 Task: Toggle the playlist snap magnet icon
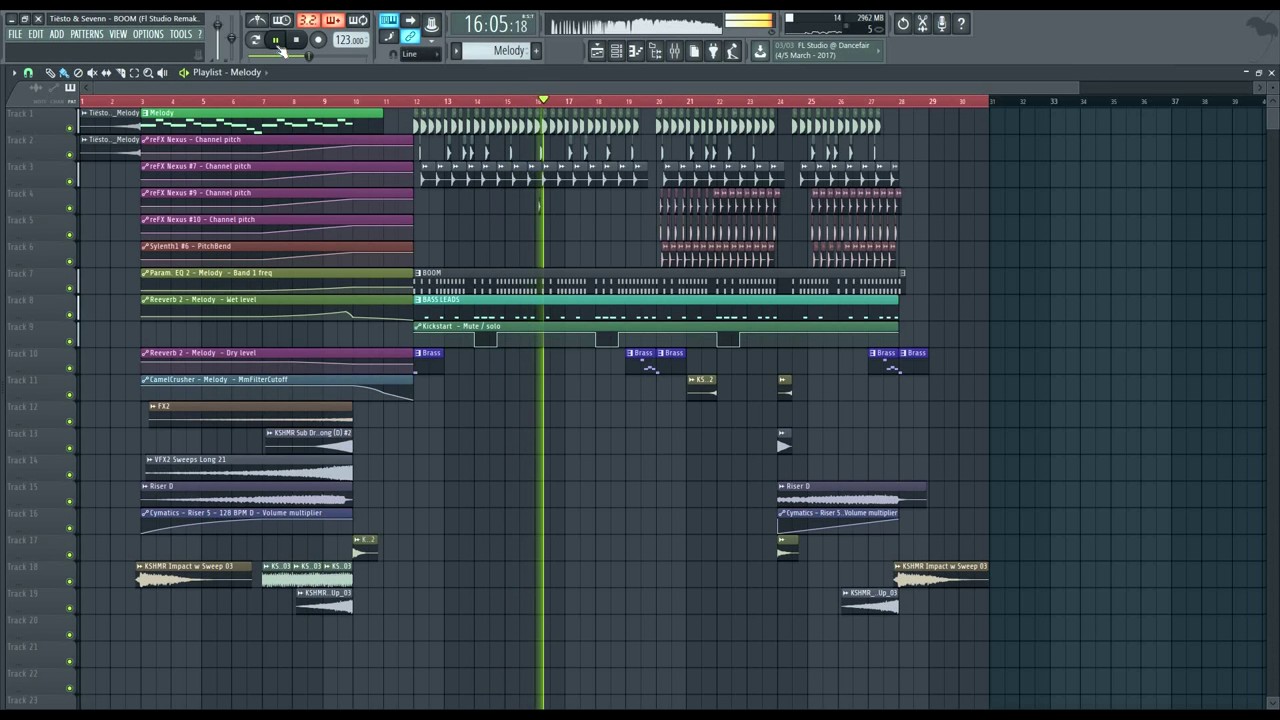[28, 73]
